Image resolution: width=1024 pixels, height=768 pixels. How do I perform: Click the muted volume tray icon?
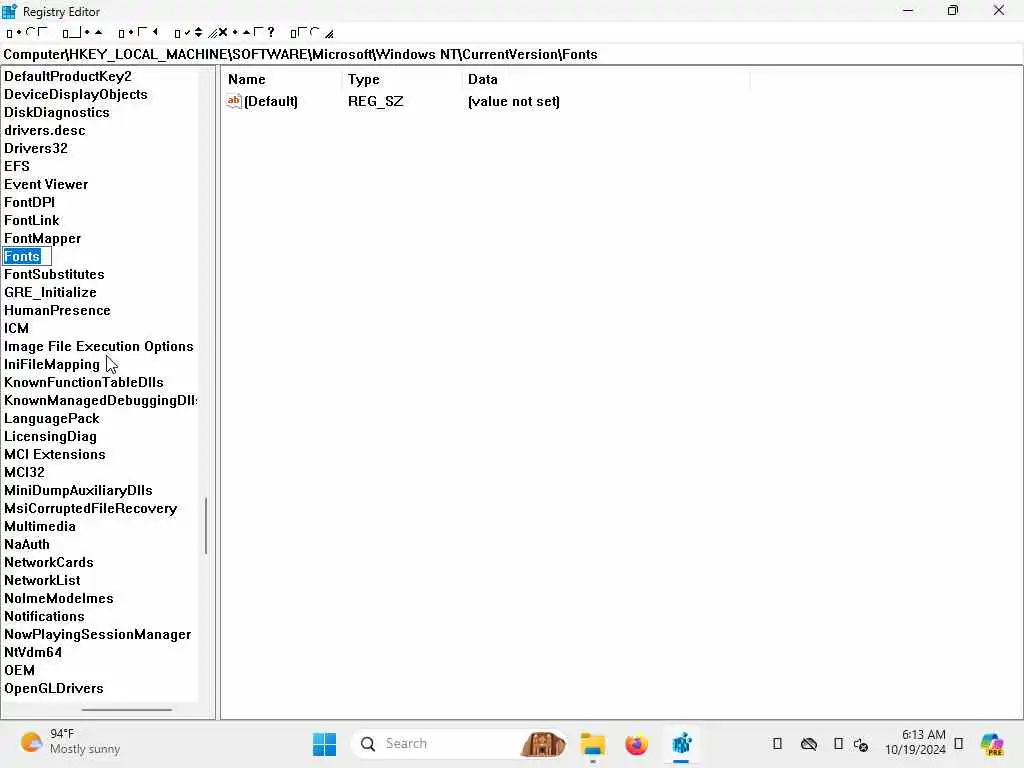point(861,744)
